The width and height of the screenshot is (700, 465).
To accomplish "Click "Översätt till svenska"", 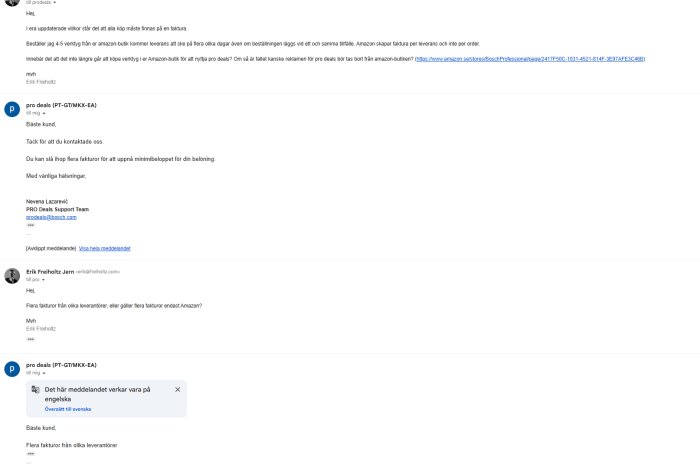I will click(68, 409).
